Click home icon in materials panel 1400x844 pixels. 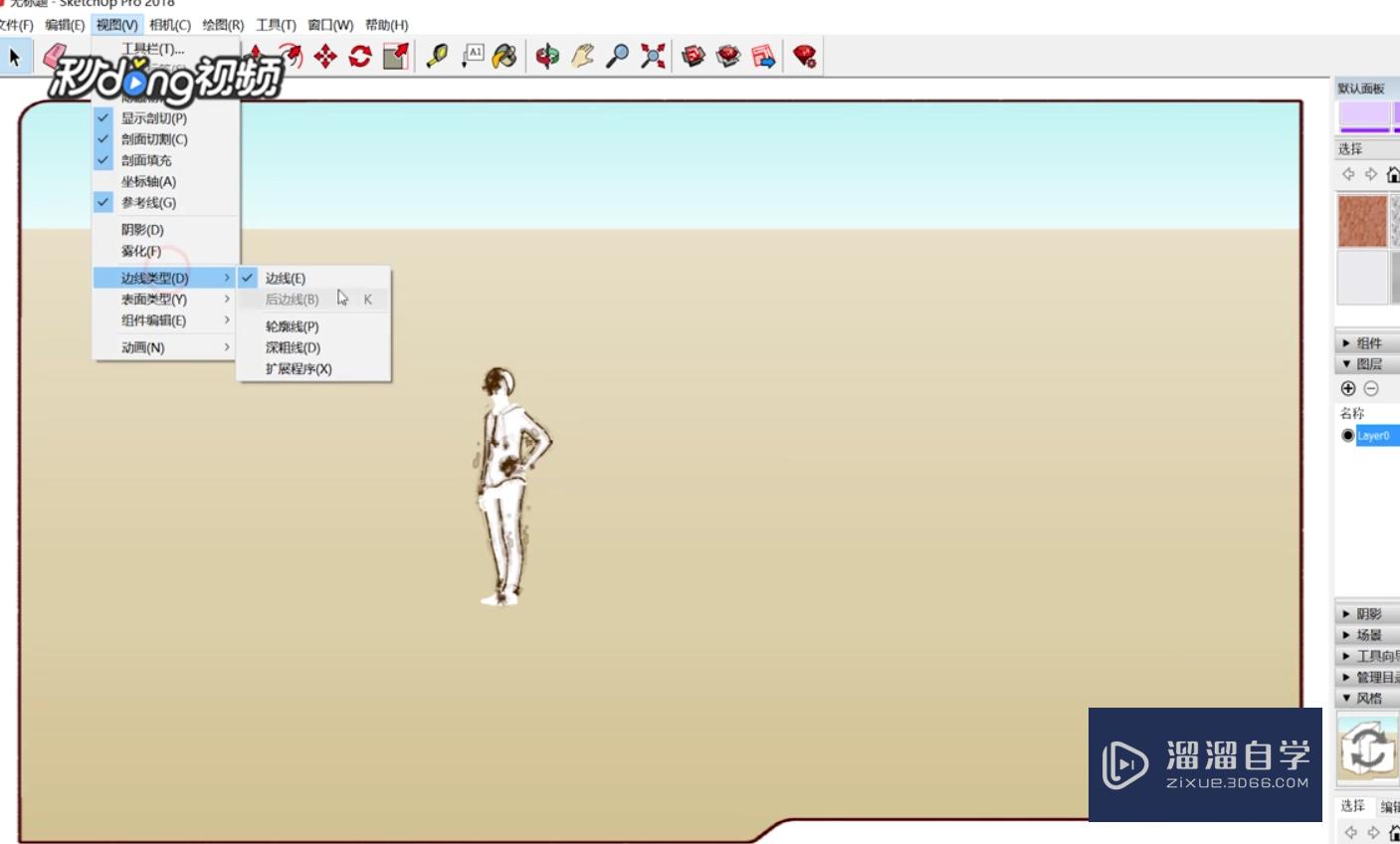[1393, 174]
